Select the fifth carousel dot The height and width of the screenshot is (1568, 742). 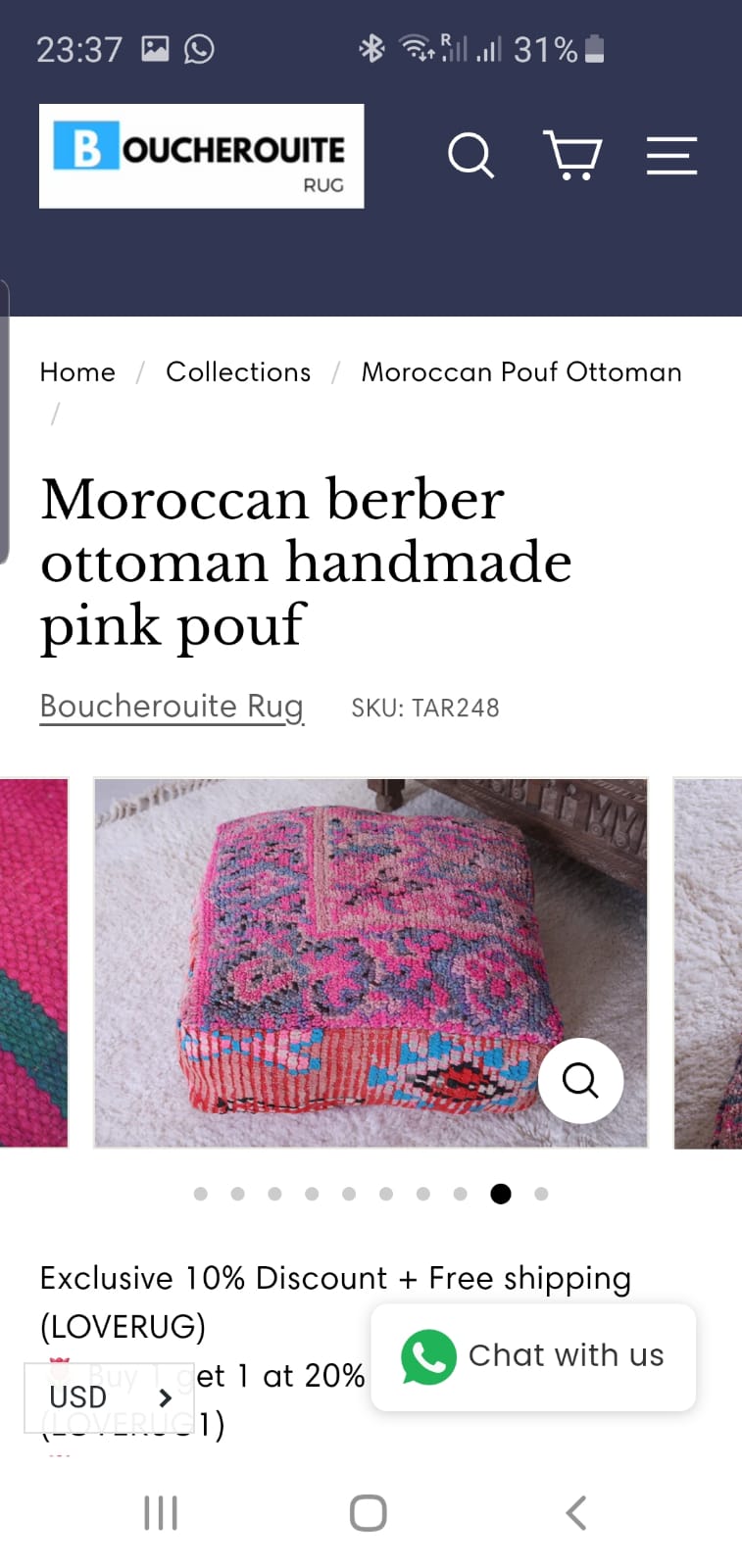tap(349, 1194)
